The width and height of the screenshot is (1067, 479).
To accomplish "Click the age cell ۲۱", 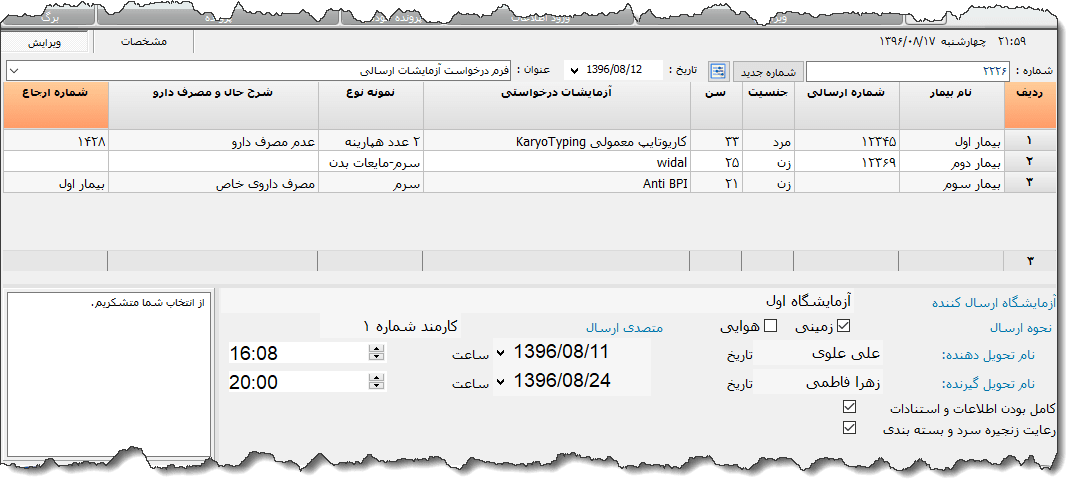I will click(x=717, y=182).
